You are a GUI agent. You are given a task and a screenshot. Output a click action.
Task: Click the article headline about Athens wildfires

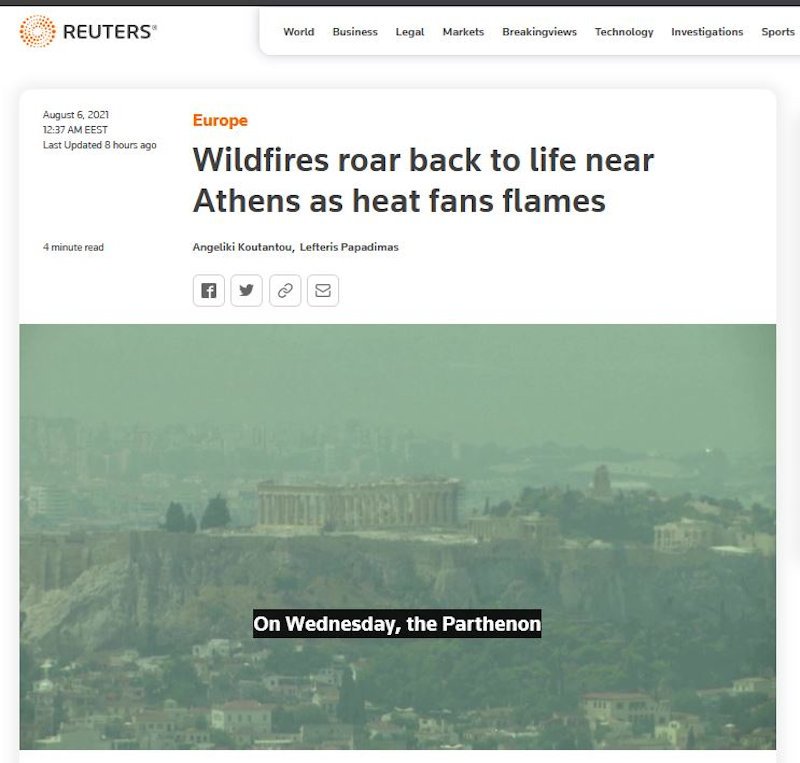point(423,180)
